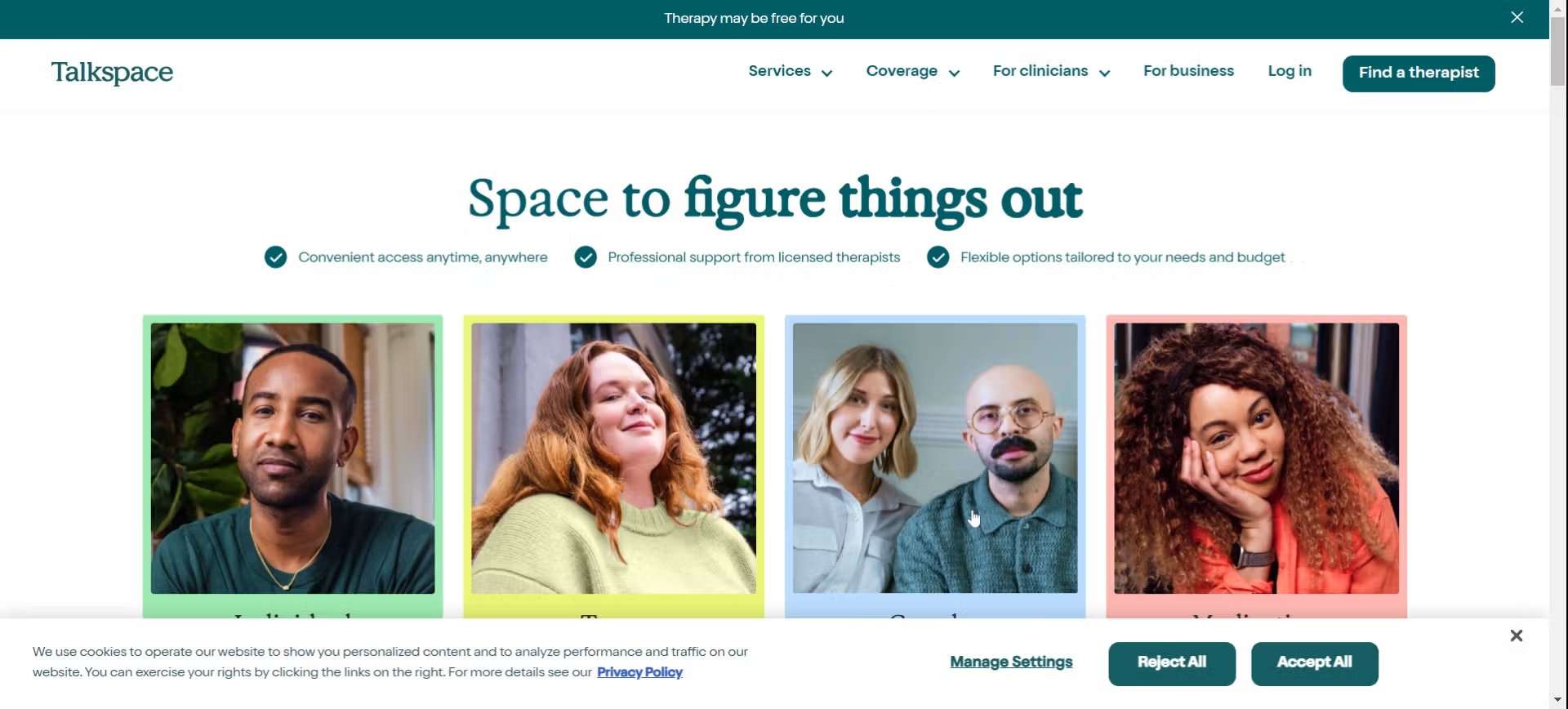Reject all cookies
This screenshot has height=709, width=1568.
1172,663
